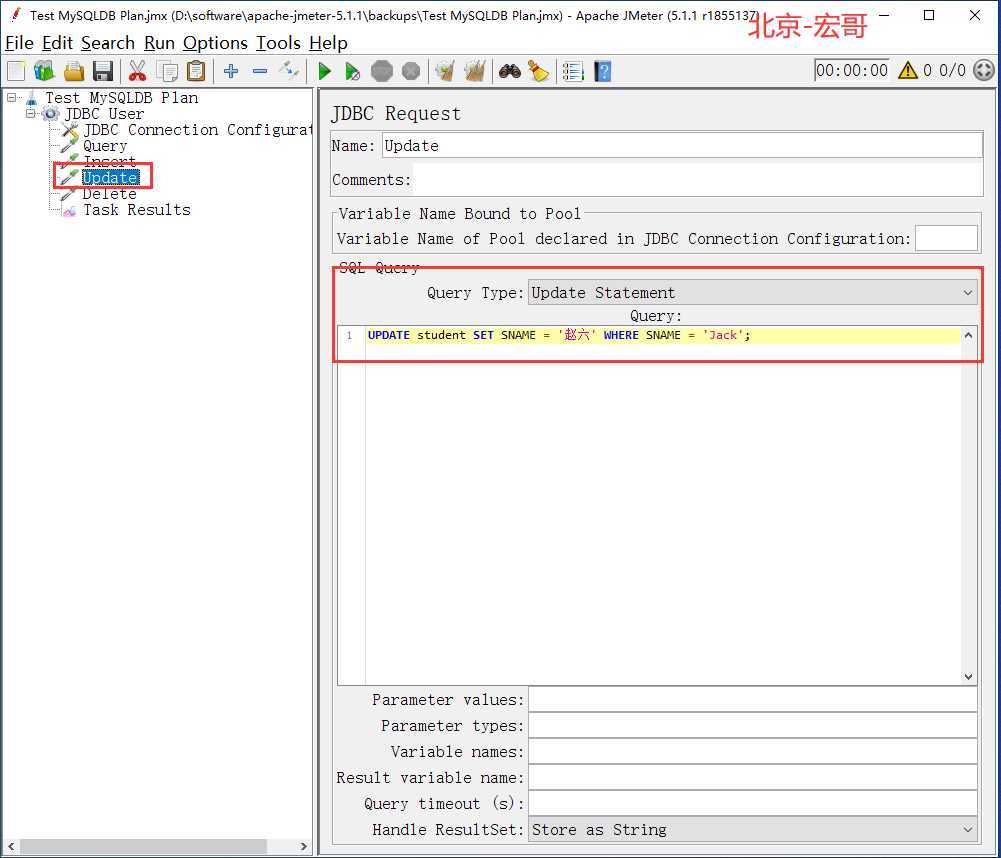Open the File menu

coord(19,43)
